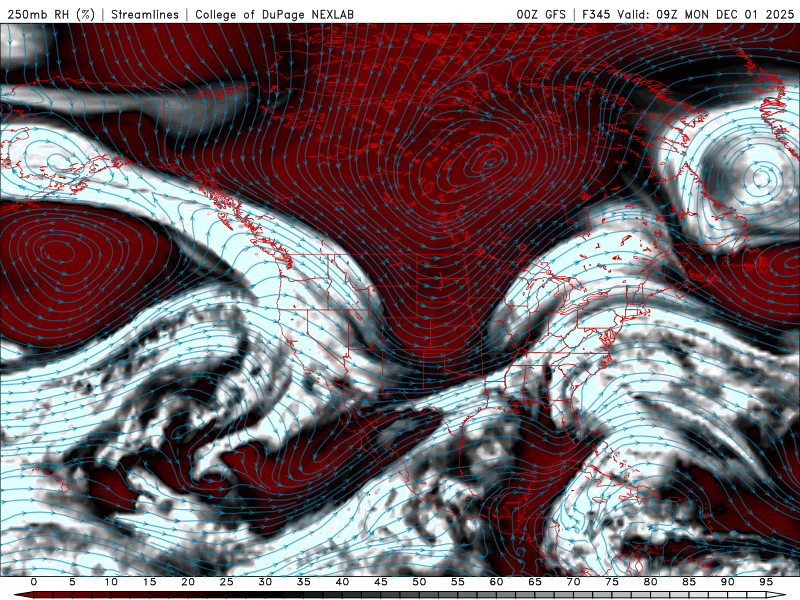Select the "00Z GFS" model run label
Screen dimensions: 800x600
(541, 14)
